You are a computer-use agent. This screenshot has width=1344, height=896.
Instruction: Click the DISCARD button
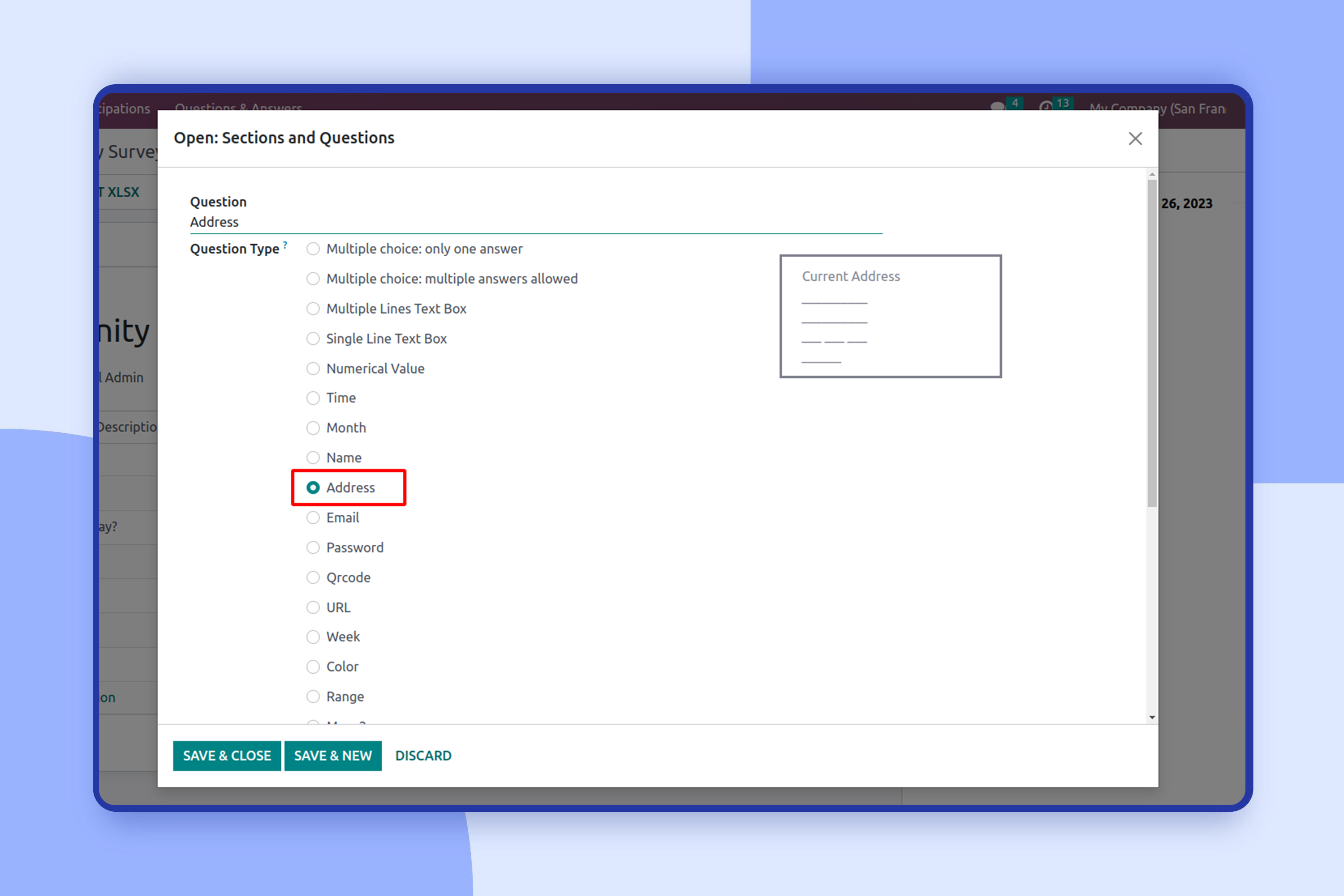click(423, 755)
